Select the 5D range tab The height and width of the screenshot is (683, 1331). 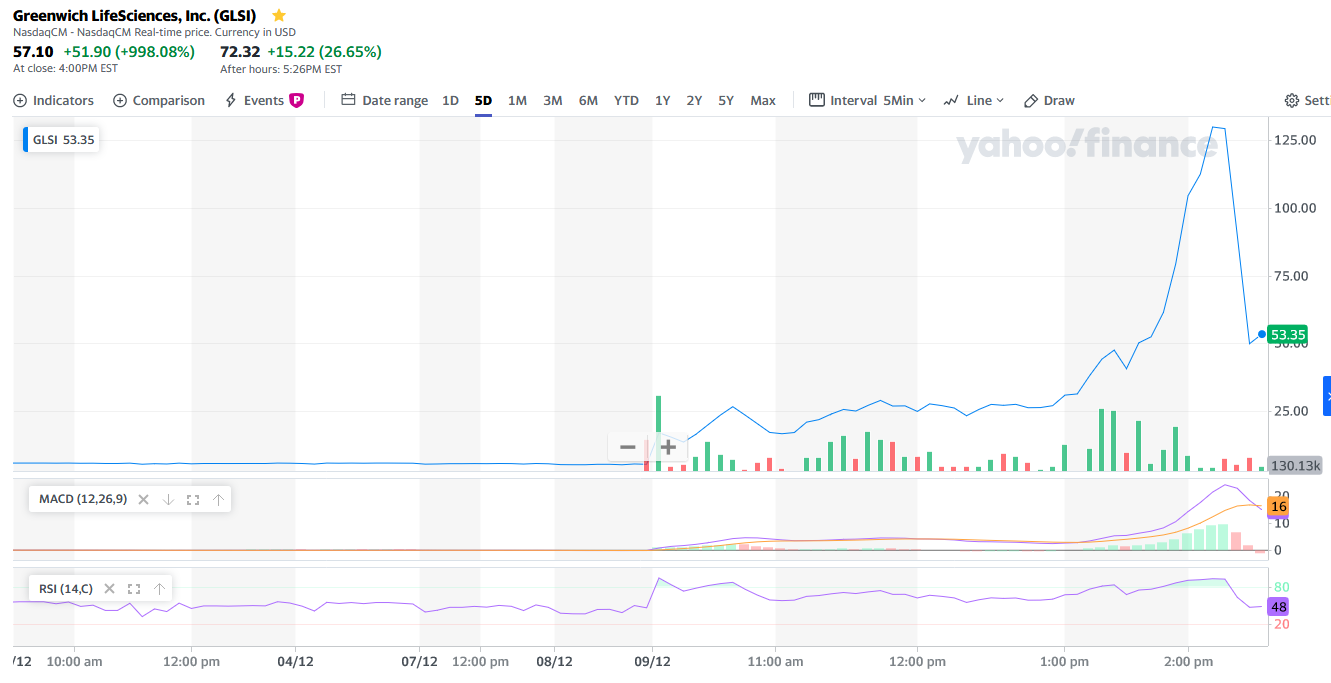[483, 100]
